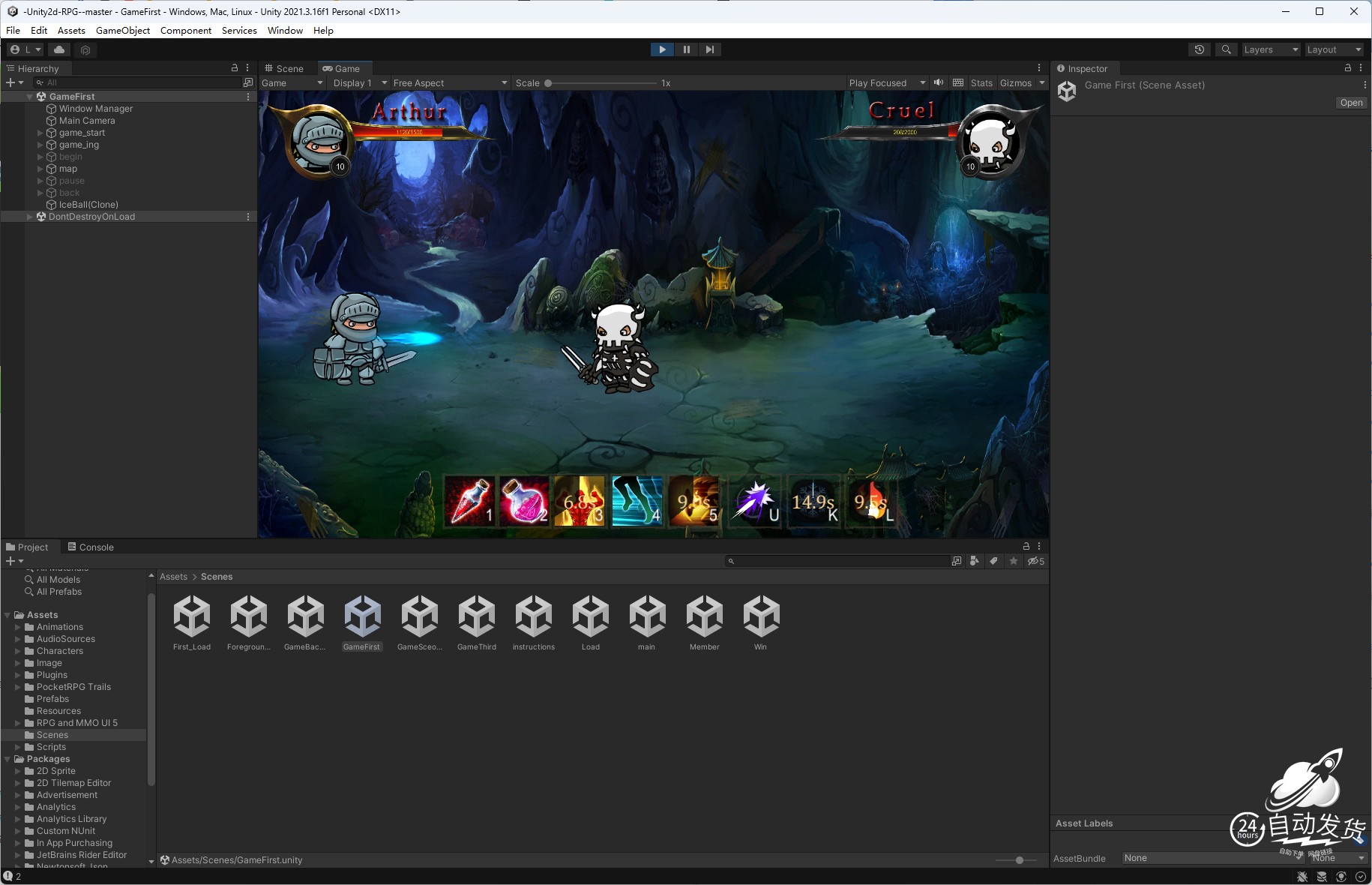Click the purple burst skill U icon
Image resolution: width=1372 pixels, height=885 pixels.
[x=755, y=500]
